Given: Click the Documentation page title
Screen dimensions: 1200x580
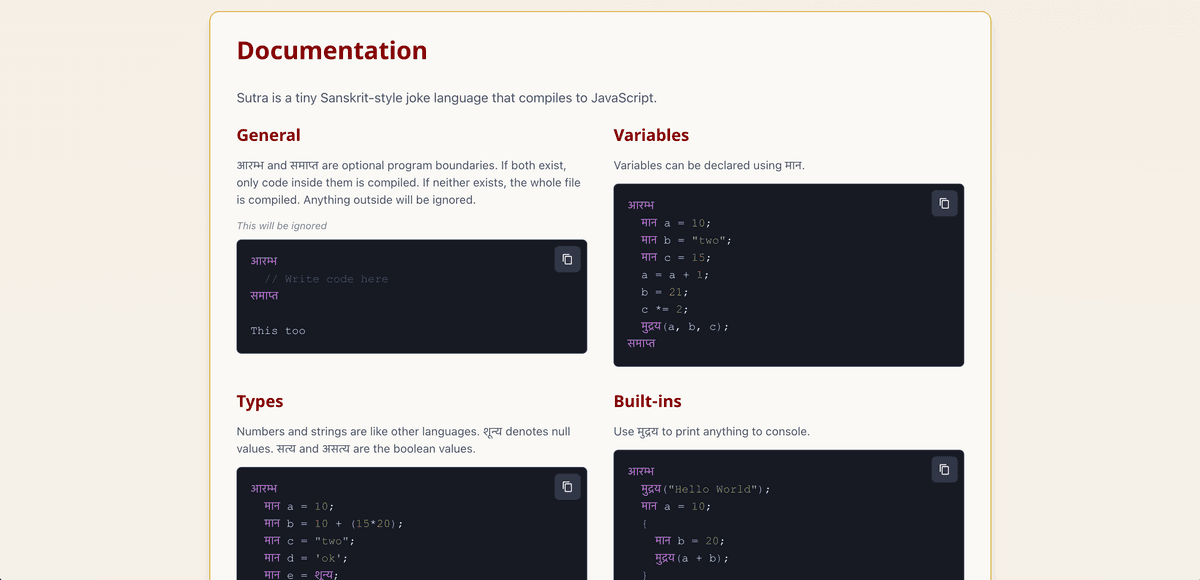Looking at the screenshot, I should [331, 50].
